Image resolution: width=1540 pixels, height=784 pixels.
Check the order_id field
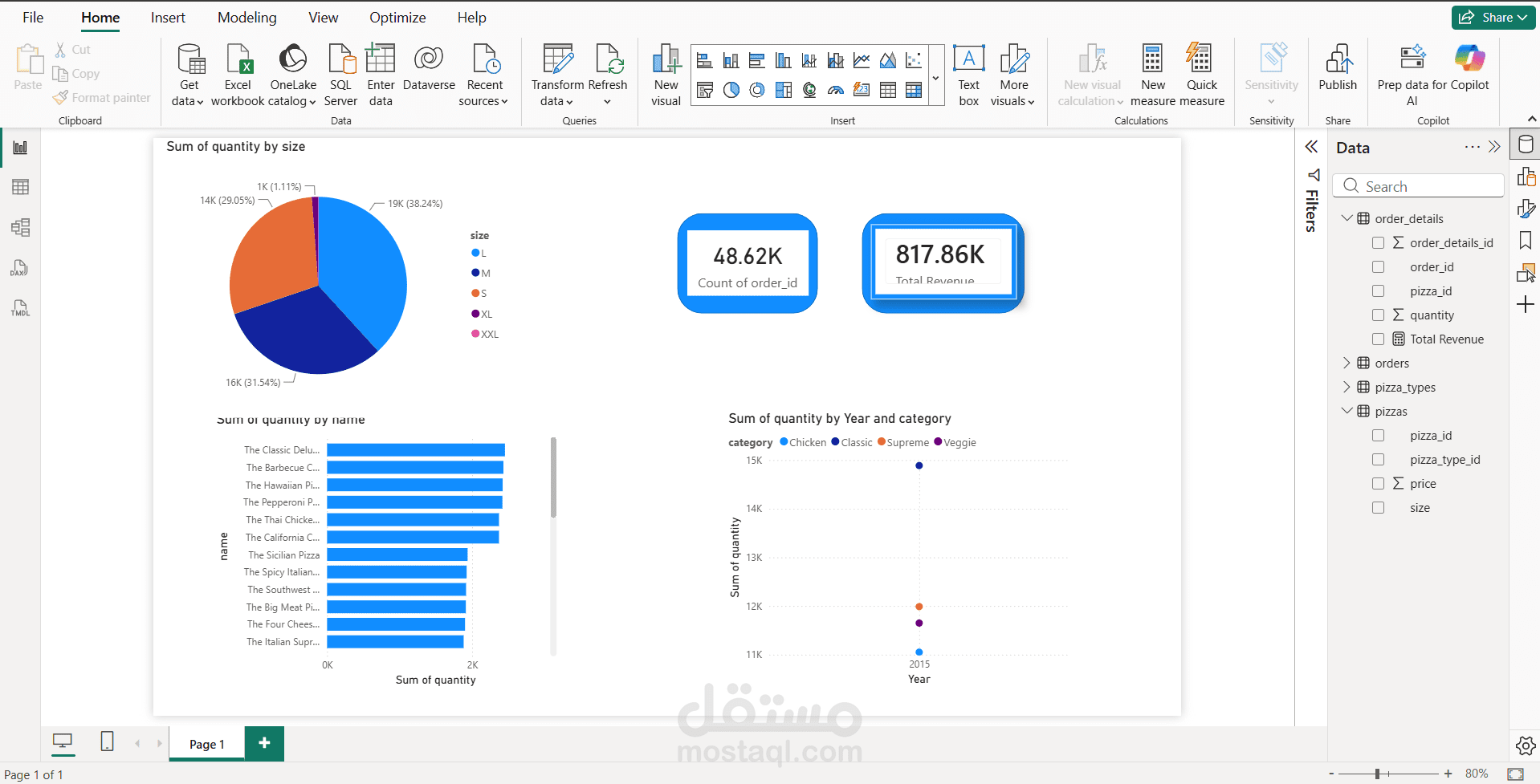click(1378, 267)
